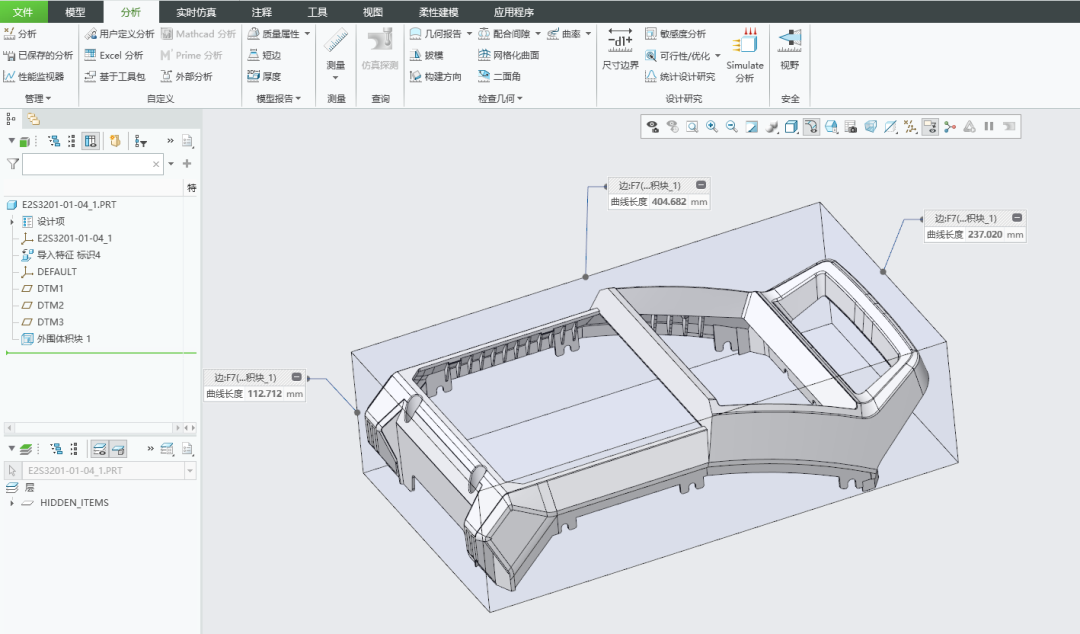This screenshot has width=1080, height=634.
Task: Launch the Simulate 分析 tool
Action: 745,55
